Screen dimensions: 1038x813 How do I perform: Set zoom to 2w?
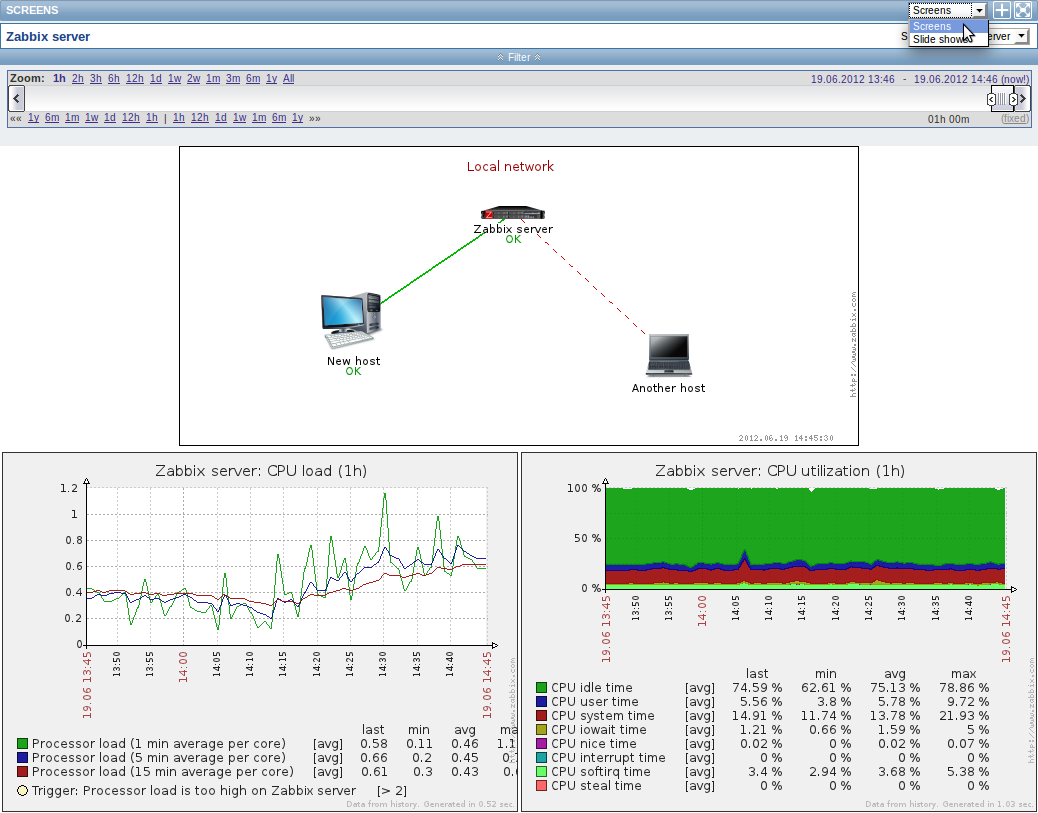coord(193,78)
